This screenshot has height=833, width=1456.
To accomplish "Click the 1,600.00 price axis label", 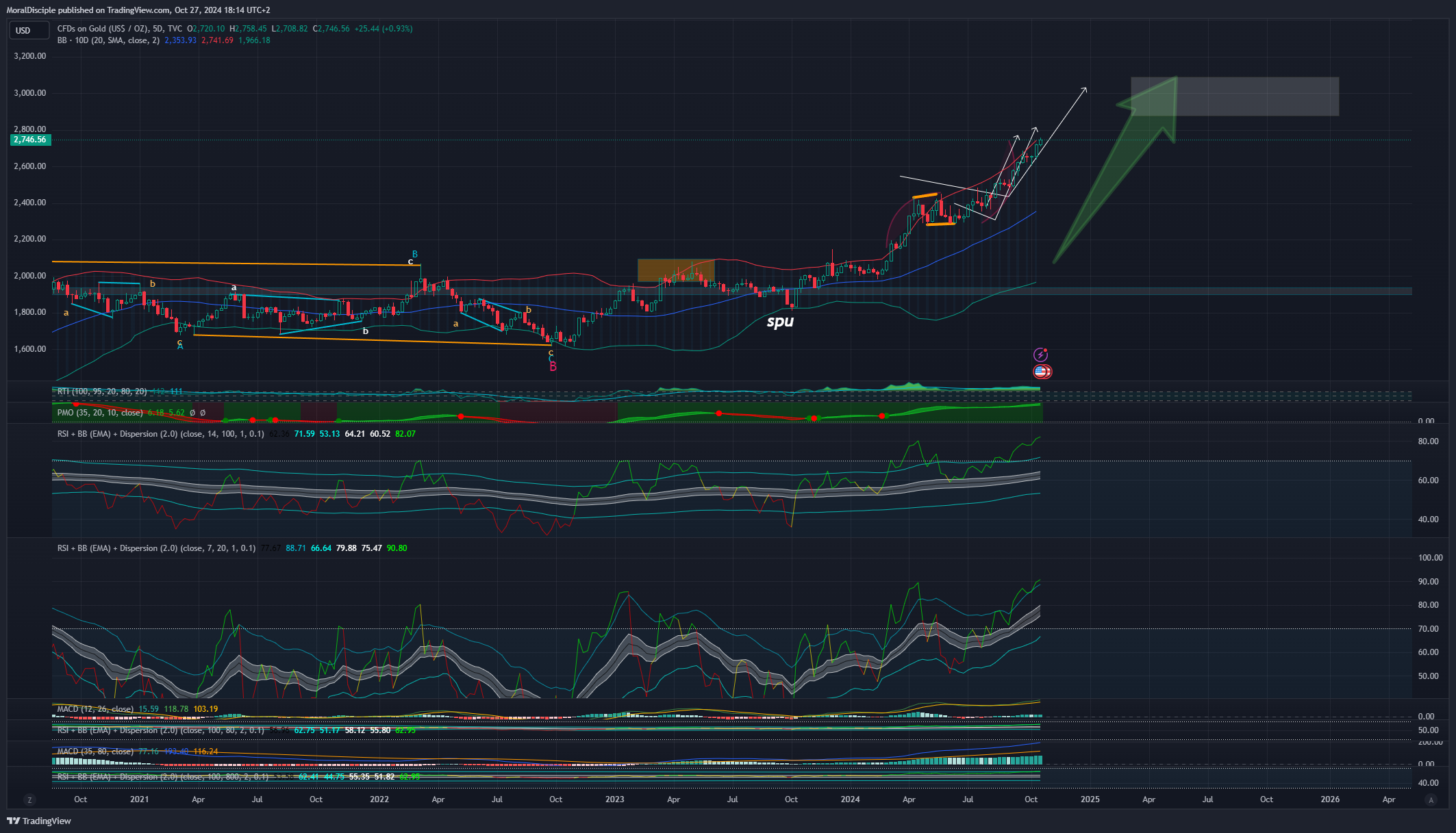I will click(x=30, y=349).
